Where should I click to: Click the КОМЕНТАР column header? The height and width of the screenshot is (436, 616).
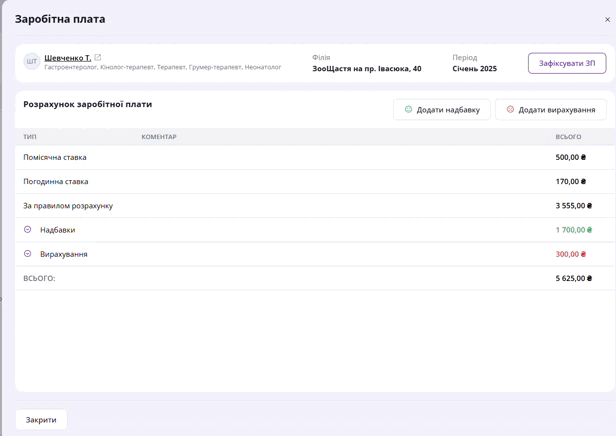click(159, 137)
